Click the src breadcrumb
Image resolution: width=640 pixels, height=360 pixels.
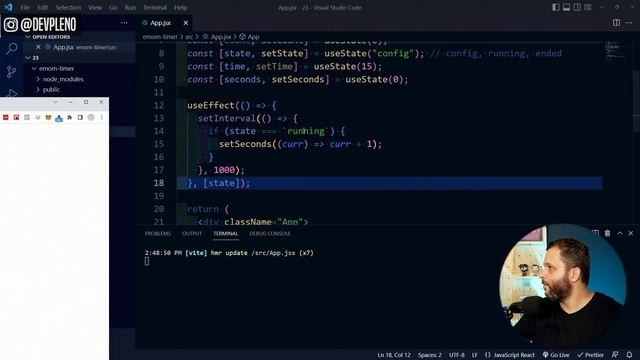pos(189,37)
